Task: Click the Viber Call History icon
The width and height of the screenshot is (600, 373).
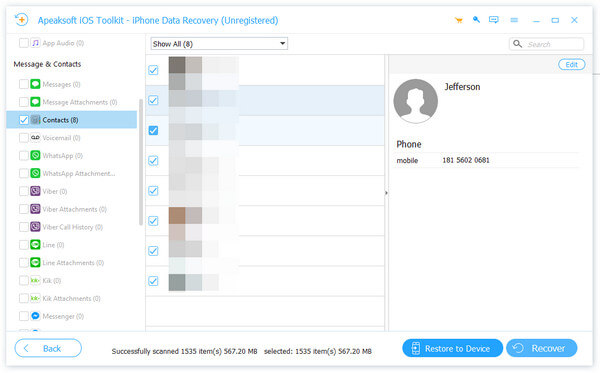Action: click(x=35, y=227)
